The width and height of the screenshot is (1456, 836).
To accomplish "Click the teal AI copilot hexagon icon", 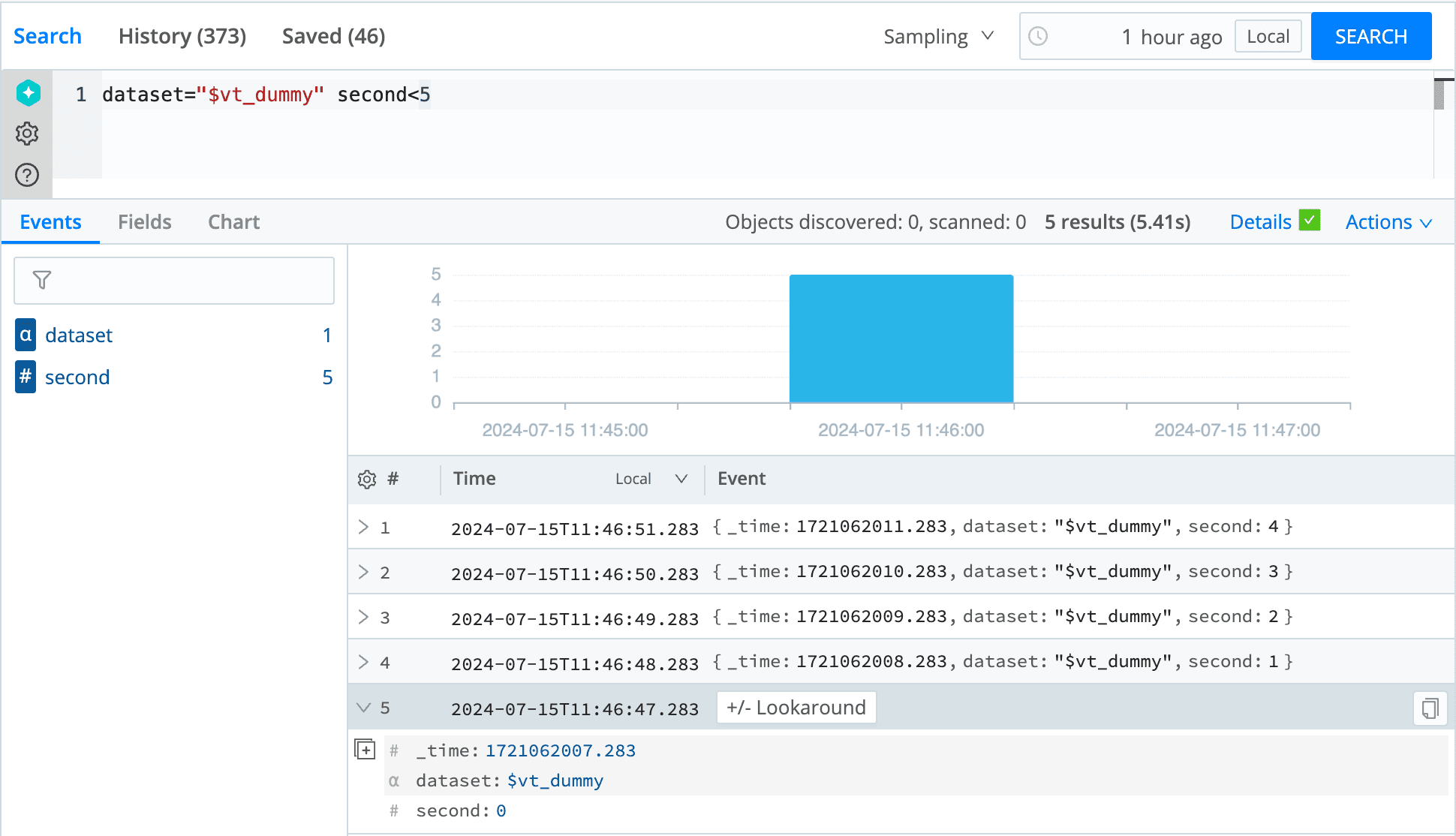I will click(29, 93).
